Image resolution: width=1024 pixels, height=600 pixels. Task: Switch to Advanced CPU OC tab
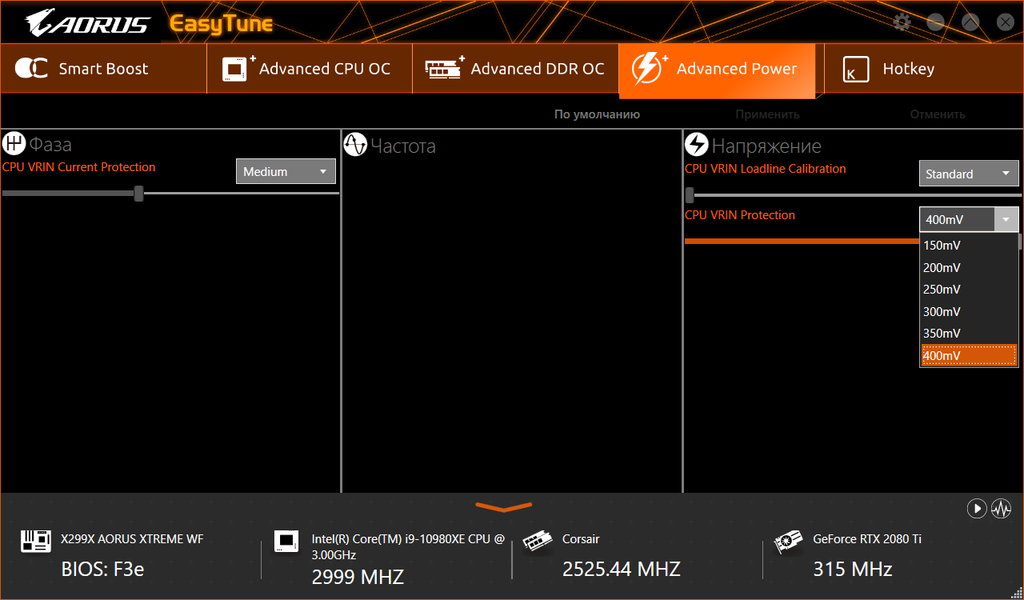(x=310, y=69)
